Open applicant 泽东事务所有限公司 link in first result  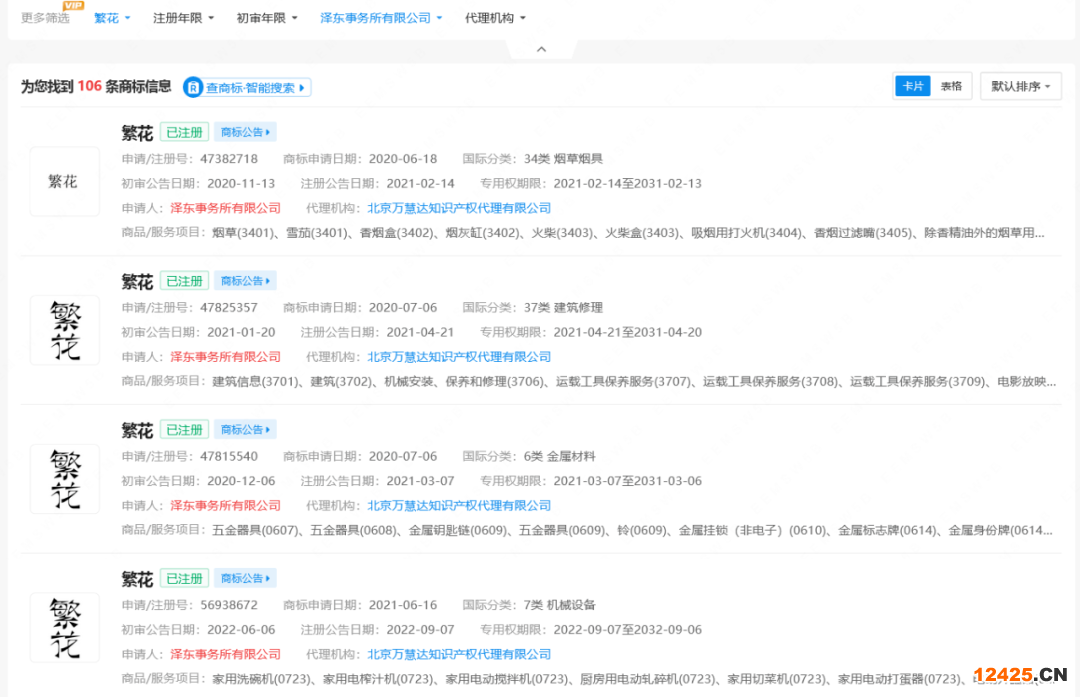coord(225,208)
